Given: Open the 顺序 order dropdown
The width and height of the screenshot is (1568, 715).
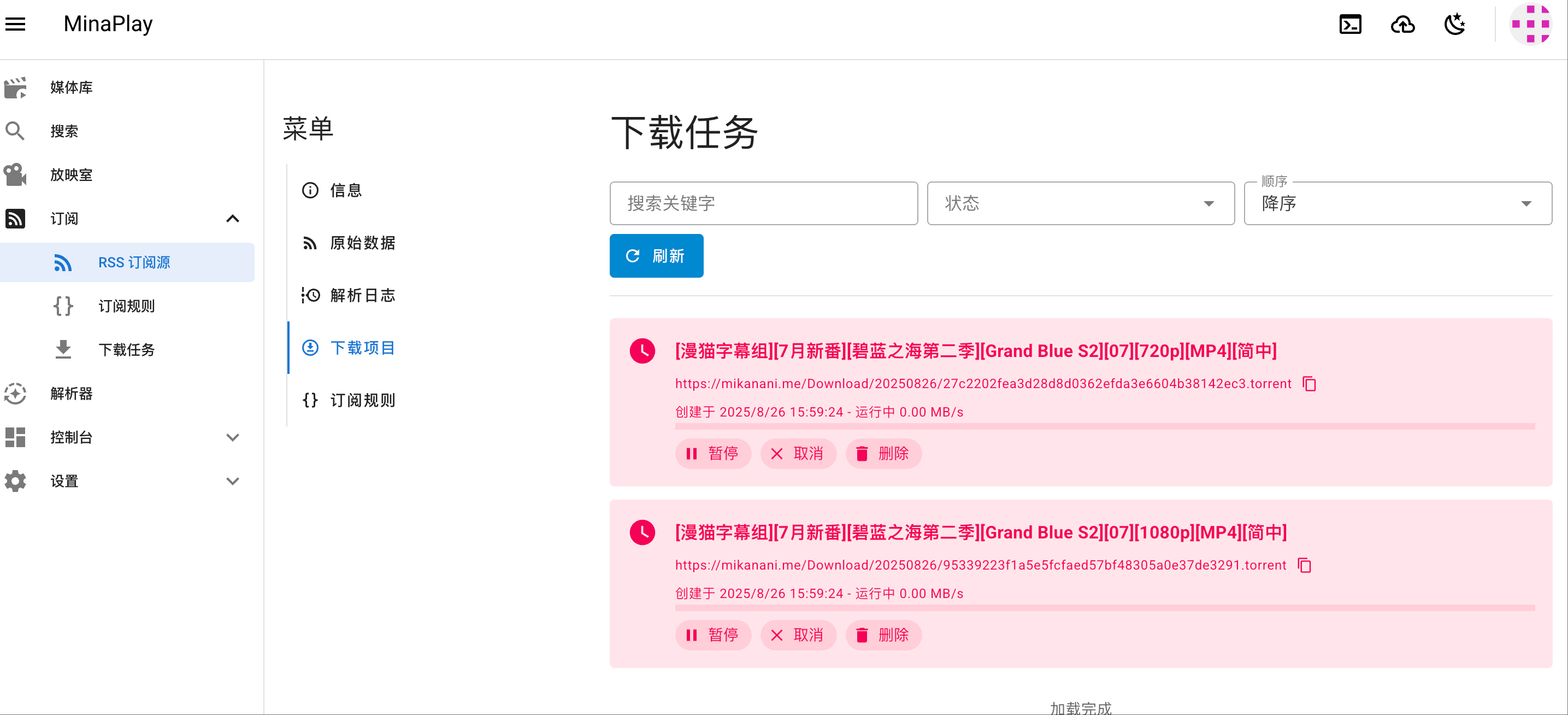Looking at the screenshot, I should coord(1398,203).
